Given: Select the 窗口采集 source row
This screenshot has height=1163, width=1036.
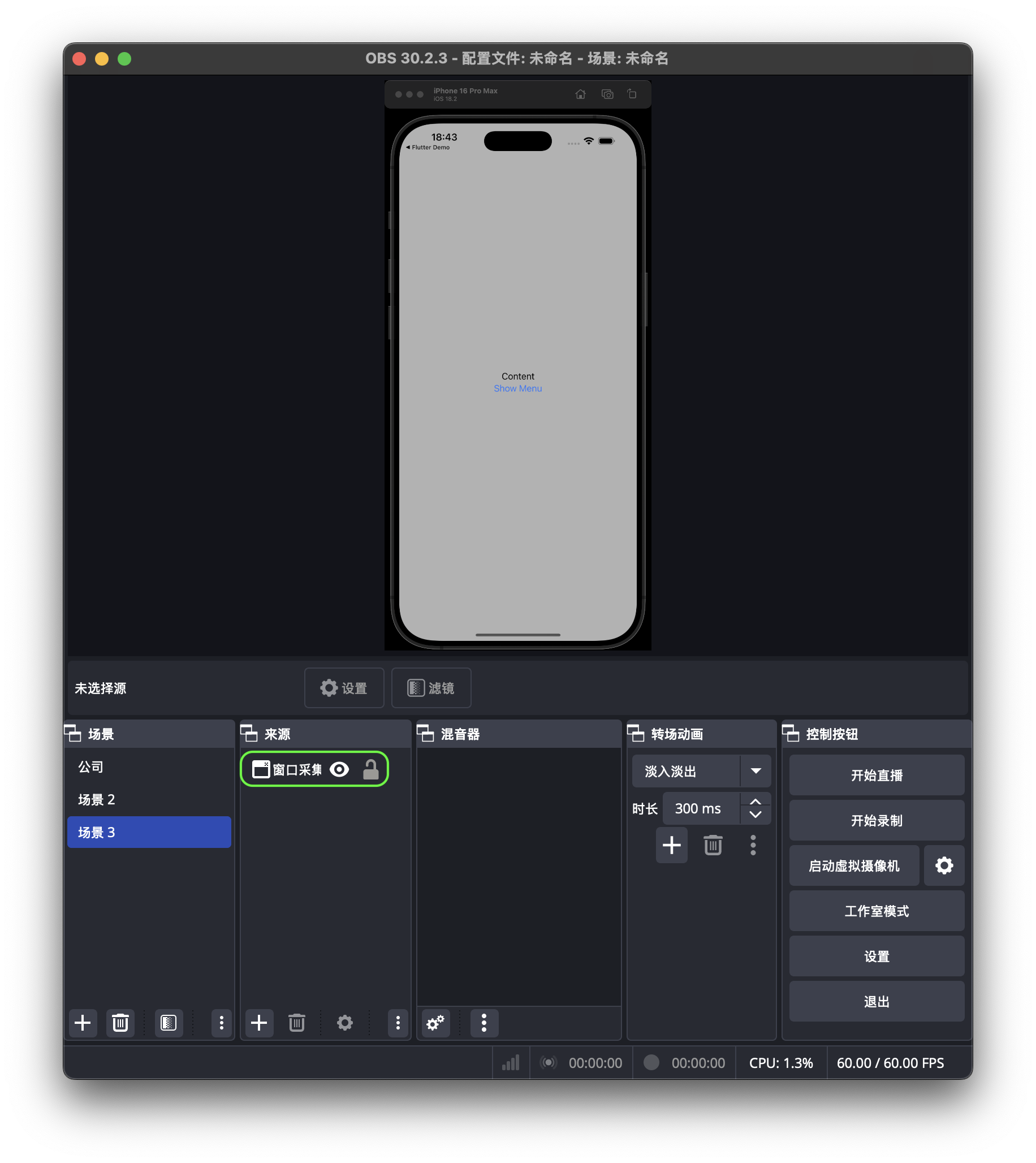Looking at the screenshot, I should pos(314,769).
